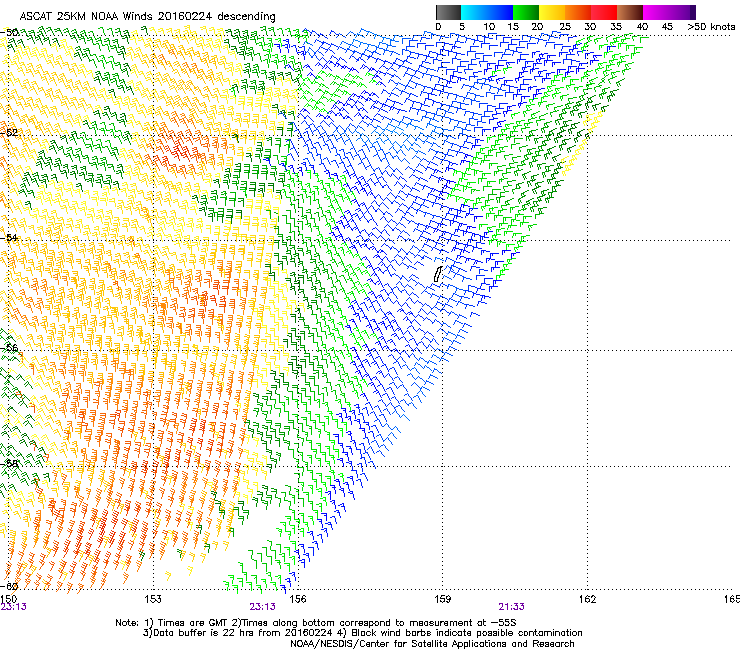Click the legend value '30'
740x650 pixels.
[590, 26]
